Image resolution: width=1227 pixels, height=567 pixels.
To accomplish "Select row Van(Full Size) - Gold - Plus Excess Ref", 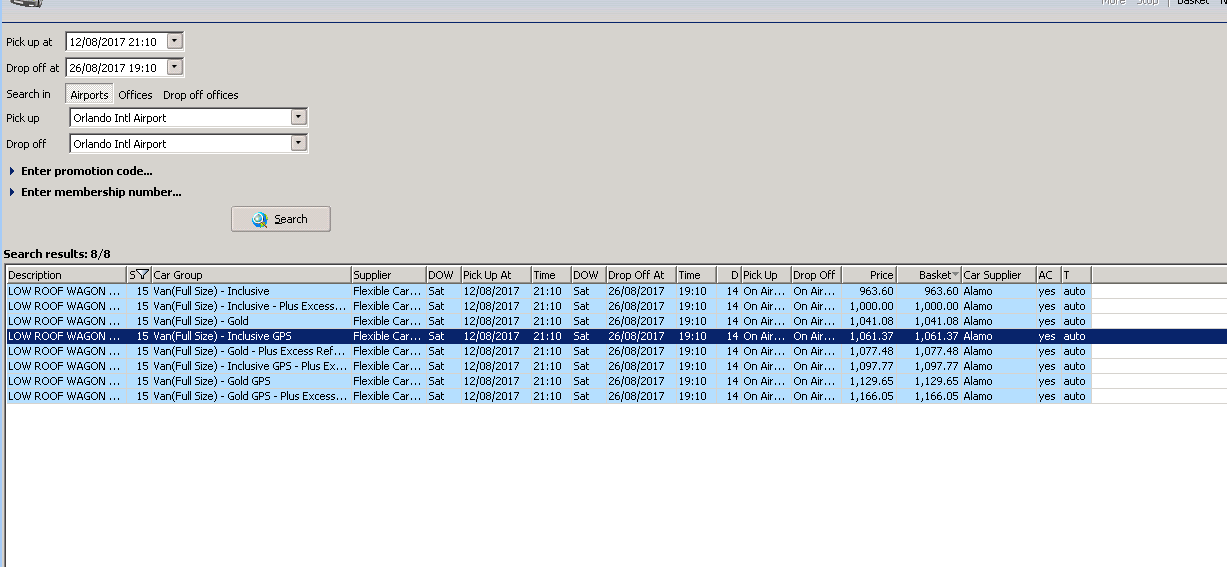I will pos(548,351).
